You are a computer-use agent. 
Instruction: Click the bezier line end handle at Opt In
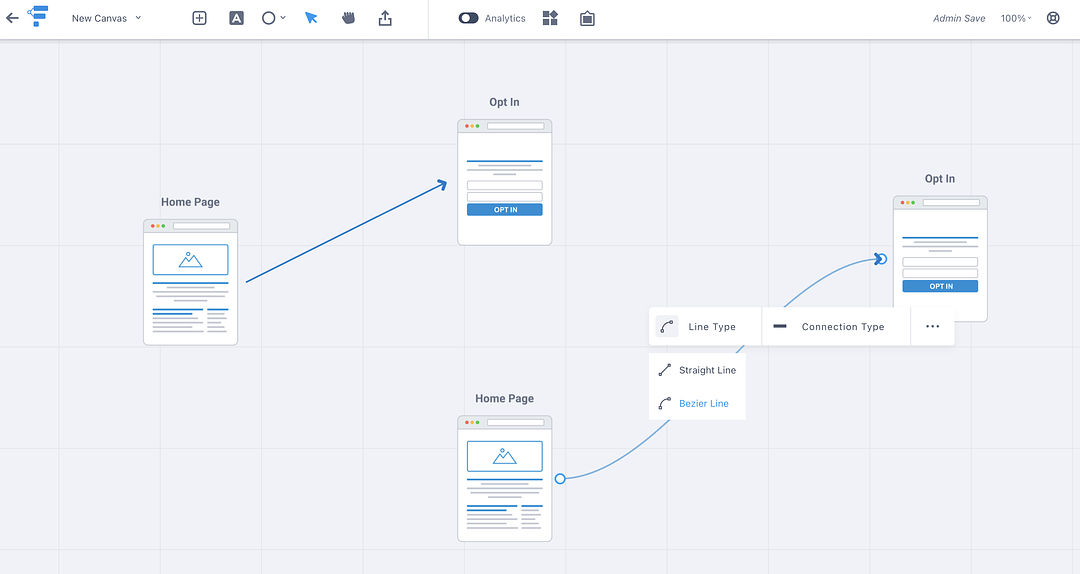(881, 259)
